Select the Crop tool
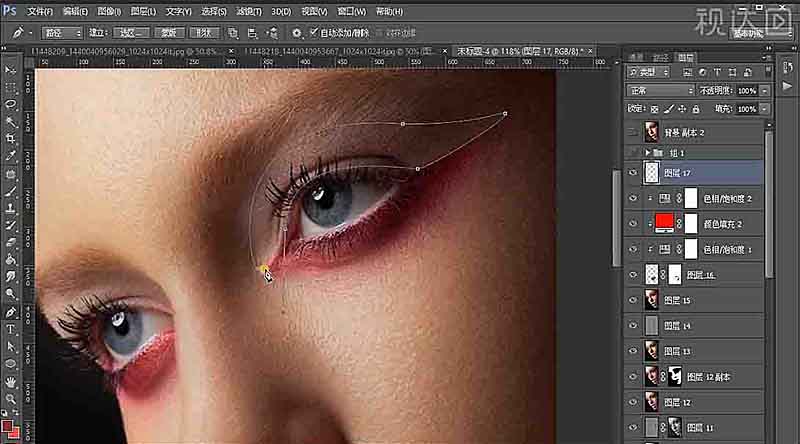 pyautogui.click(x=10, y=139)
